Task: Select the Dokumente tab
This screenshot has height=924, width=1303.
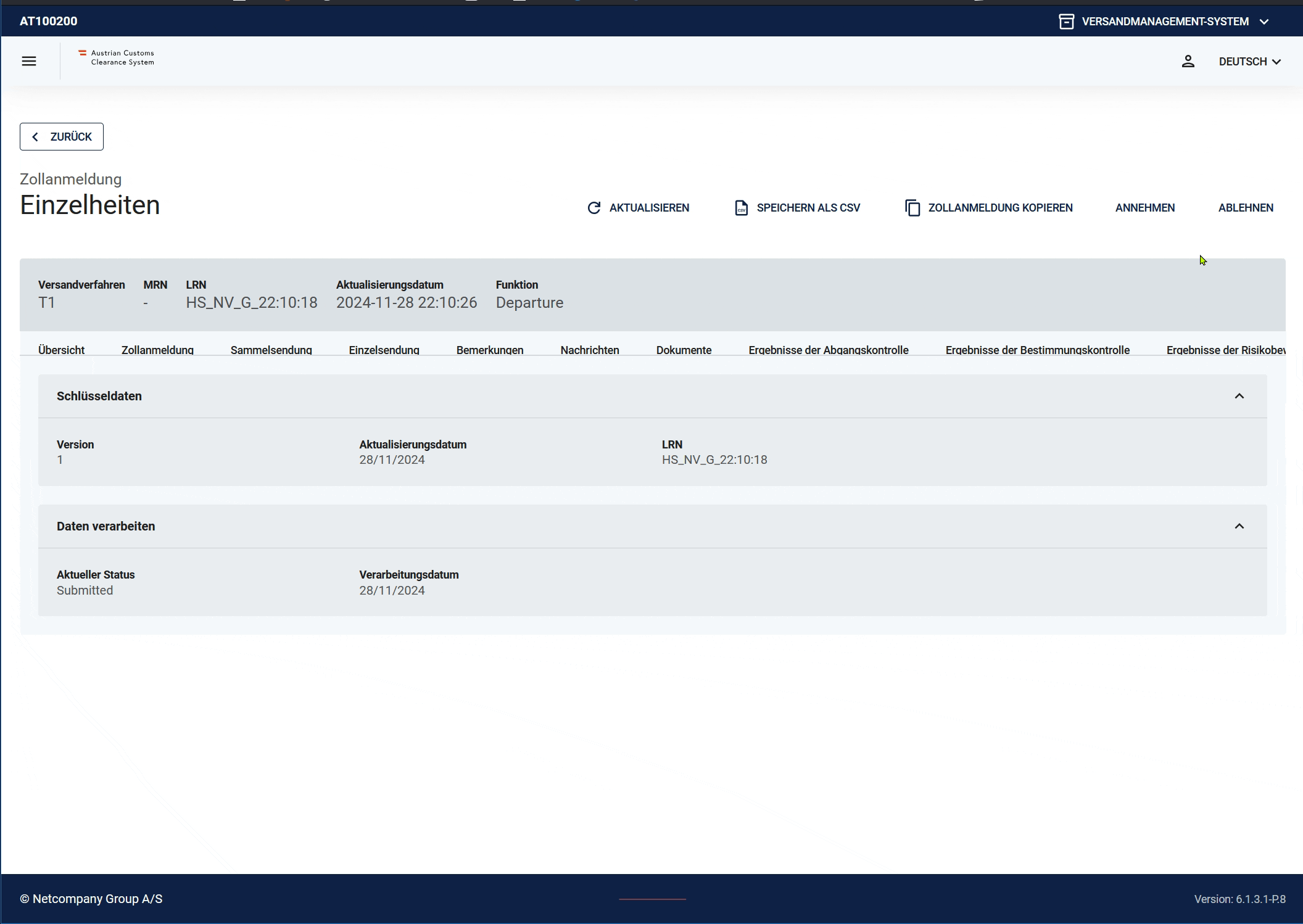Action: tap(684, 350)
